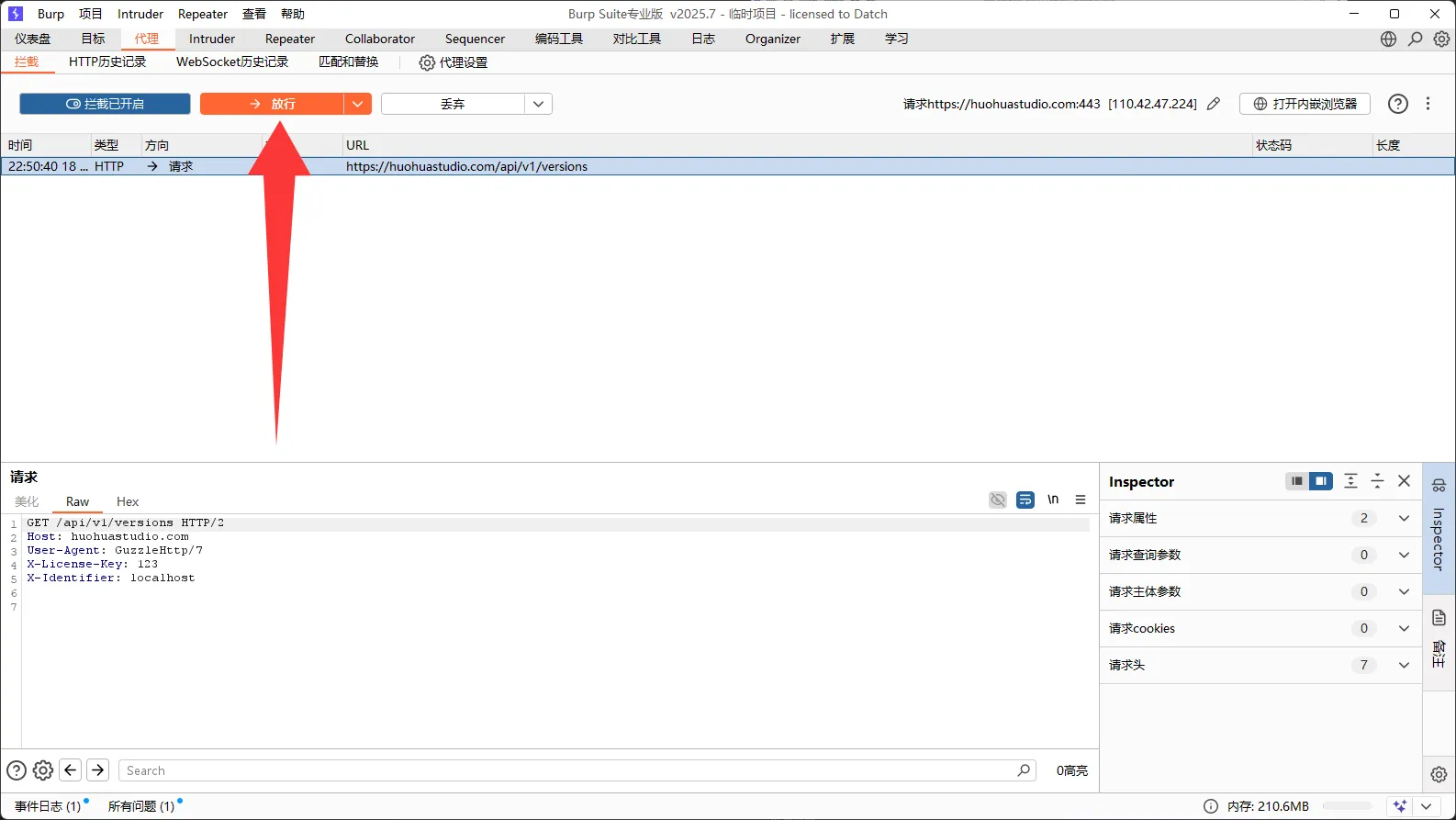Image resolution: width=1456 pixels, height=820 pixels.
Task: Open the help question mark icon near embedded browser
Action: click(1397, 104)
